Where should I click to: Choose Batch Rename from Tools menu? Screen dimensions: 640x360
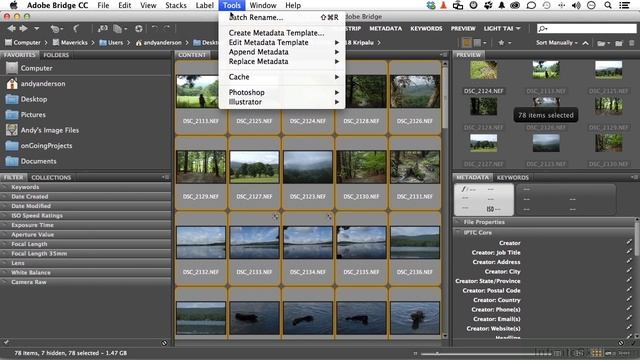(x=282, y=17)
